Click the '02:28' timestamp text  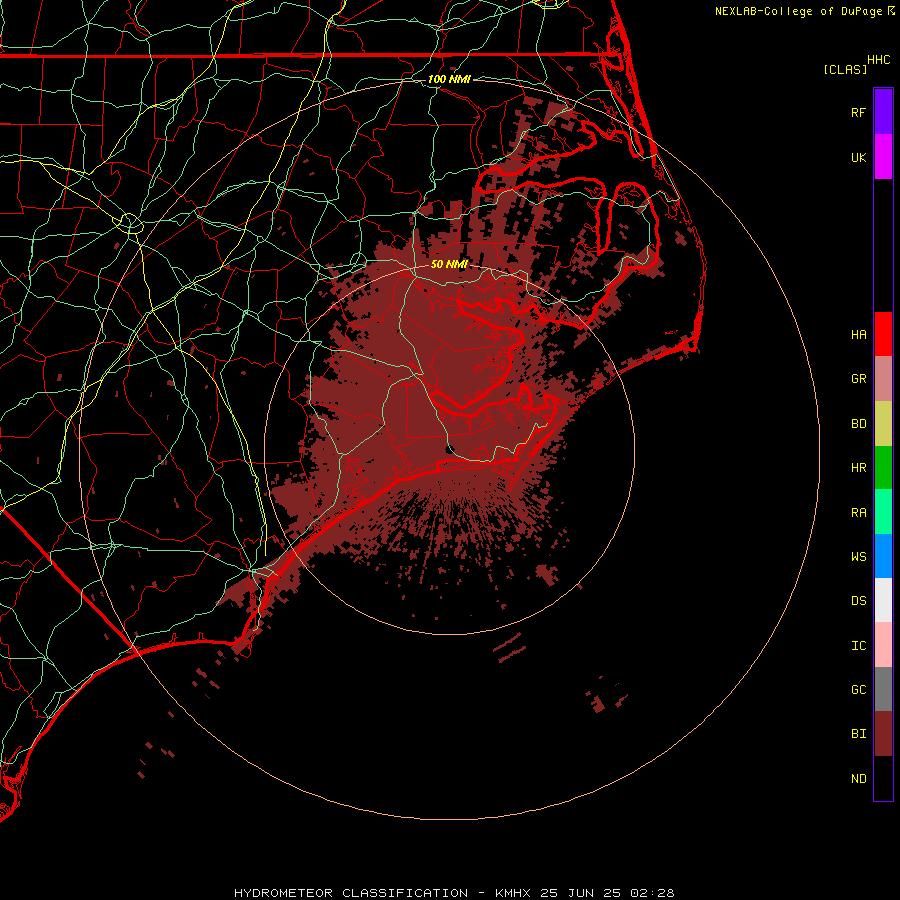point(652,893)
